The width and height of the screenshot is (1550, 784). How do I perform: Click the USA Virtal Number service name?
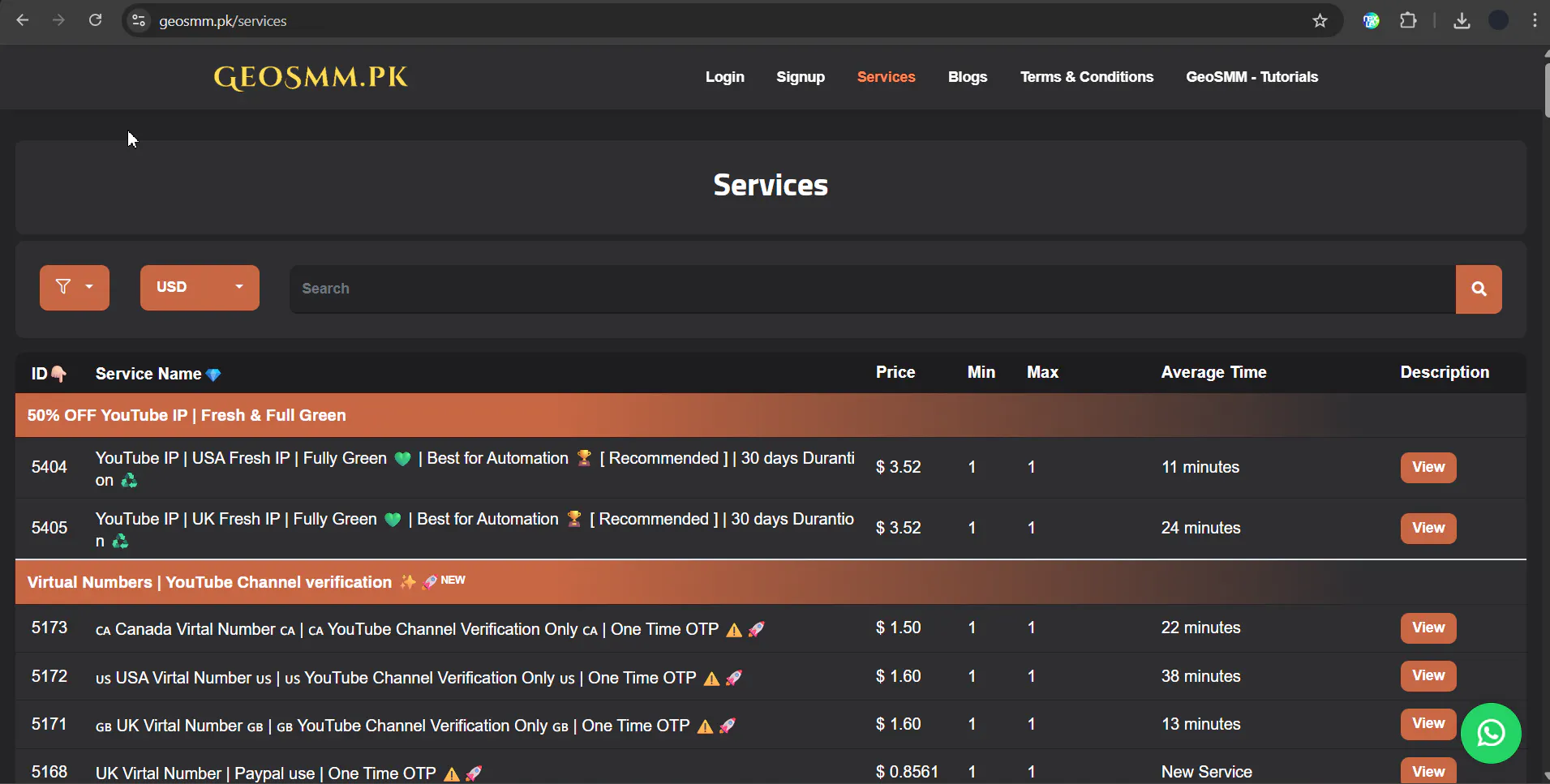coord(419,678)
